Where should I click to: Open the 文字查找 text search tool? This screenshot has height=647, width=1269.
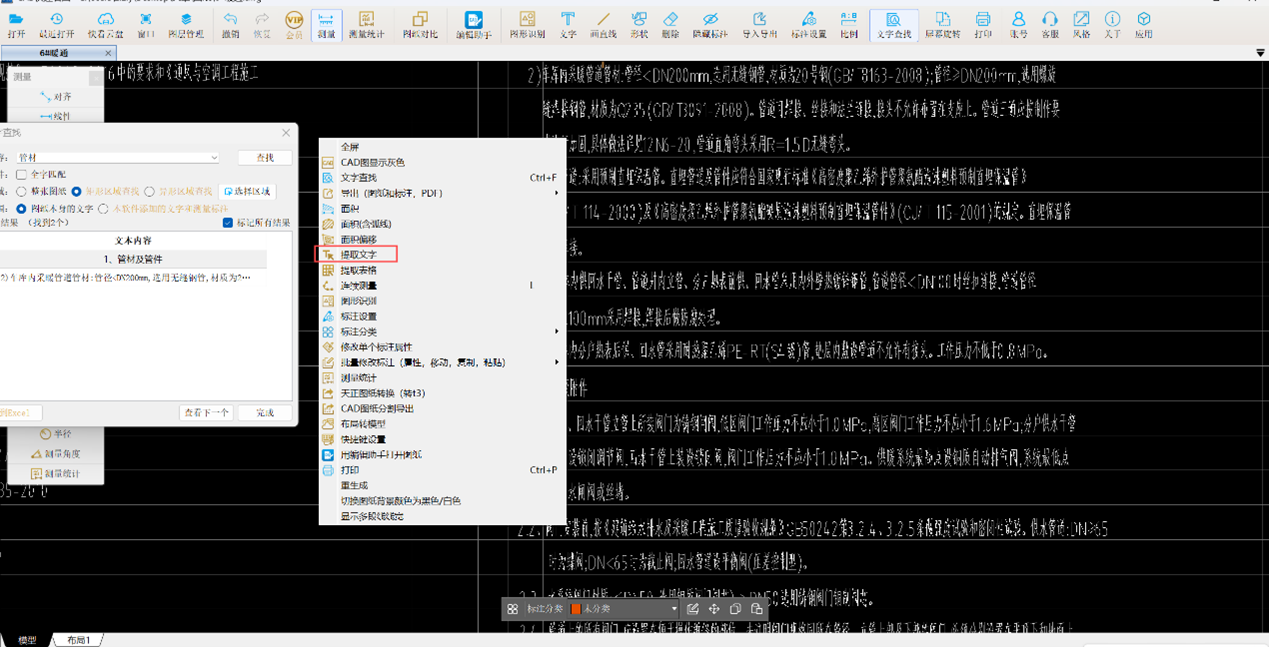point(893,24)
